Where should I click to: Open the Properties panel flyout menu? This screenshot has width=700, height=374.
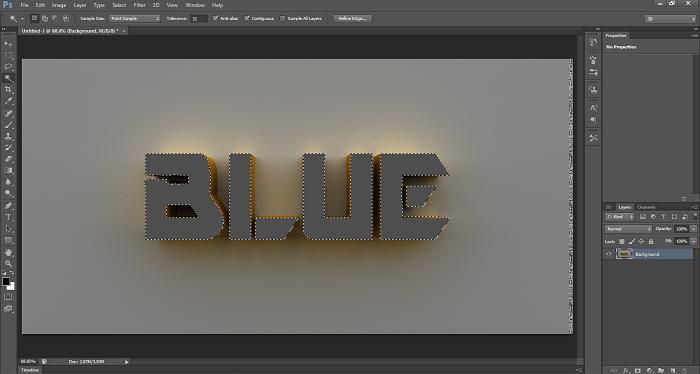pyautogui.click(x=695, y=35)
